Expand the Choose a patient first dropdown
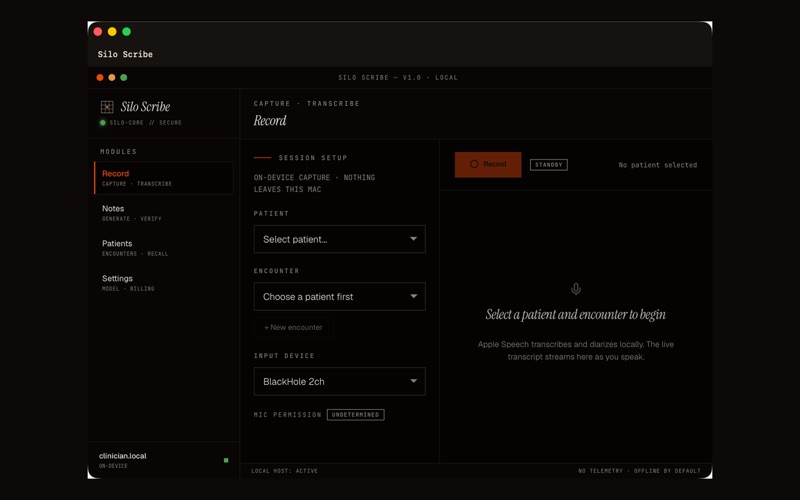Screen dimensions: 800x500 point(339,296)
